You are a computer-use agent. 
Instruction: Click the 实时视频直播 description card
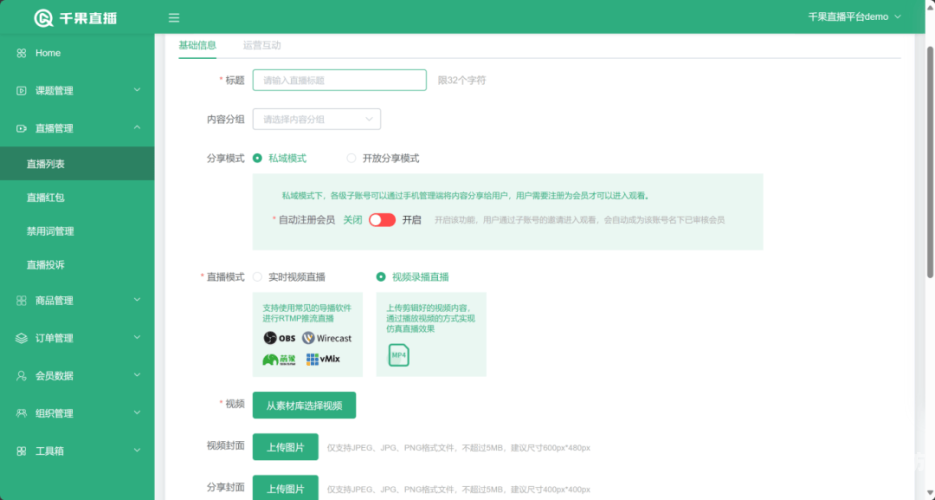pos(308,334)
